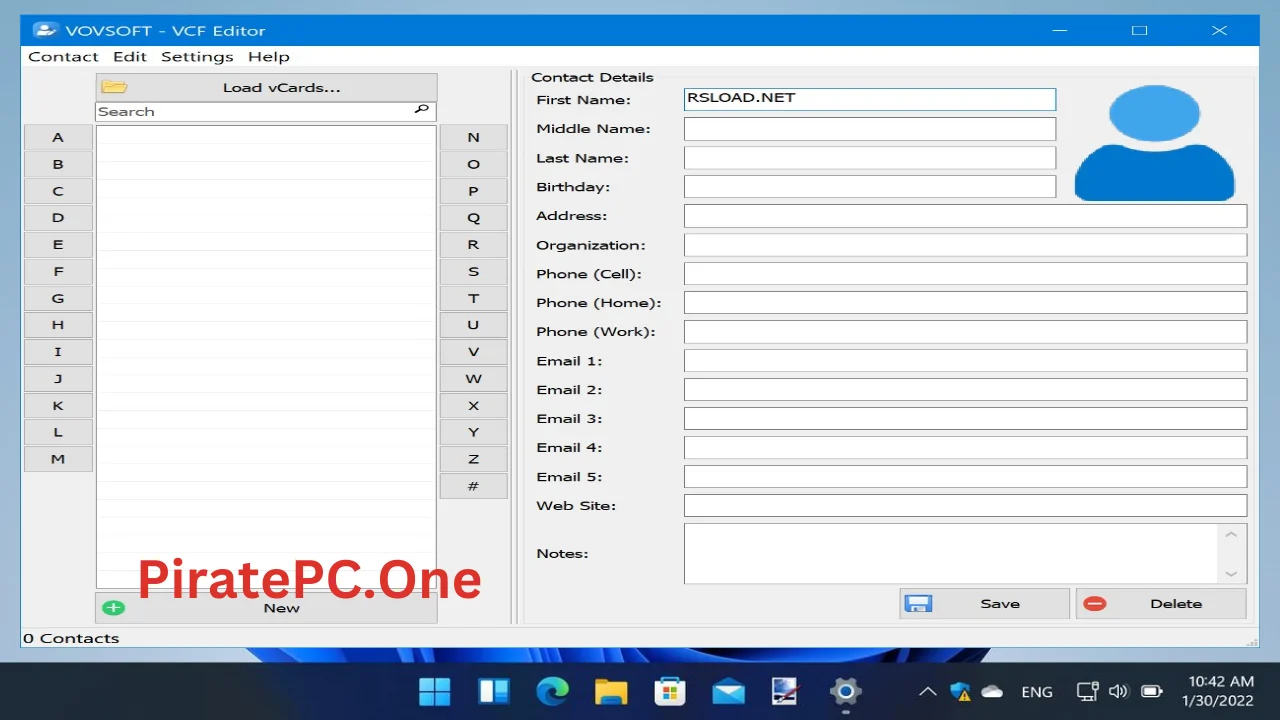The height and width of the screenshot is (720, 1280).
Task: Click Windows Security tray icon
Action: pyautogui.click(x=960, y=691)
